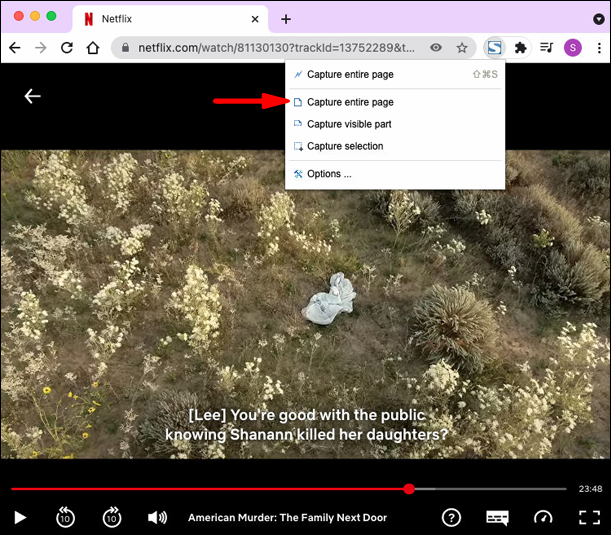The width and height of the screenshot is (611, 535).
Task: Choose Capture entire page with page icon
Action: [395, 102]
